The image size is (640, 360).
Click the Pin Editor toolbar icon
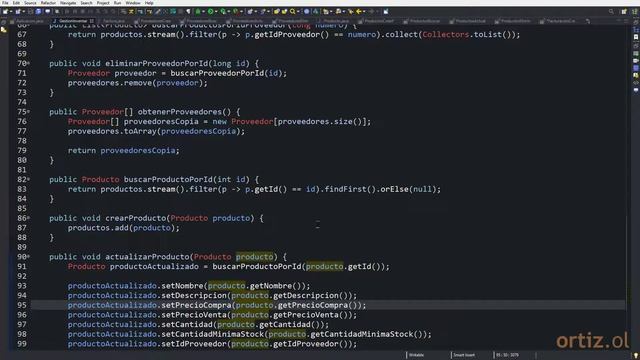coord(386,11)
